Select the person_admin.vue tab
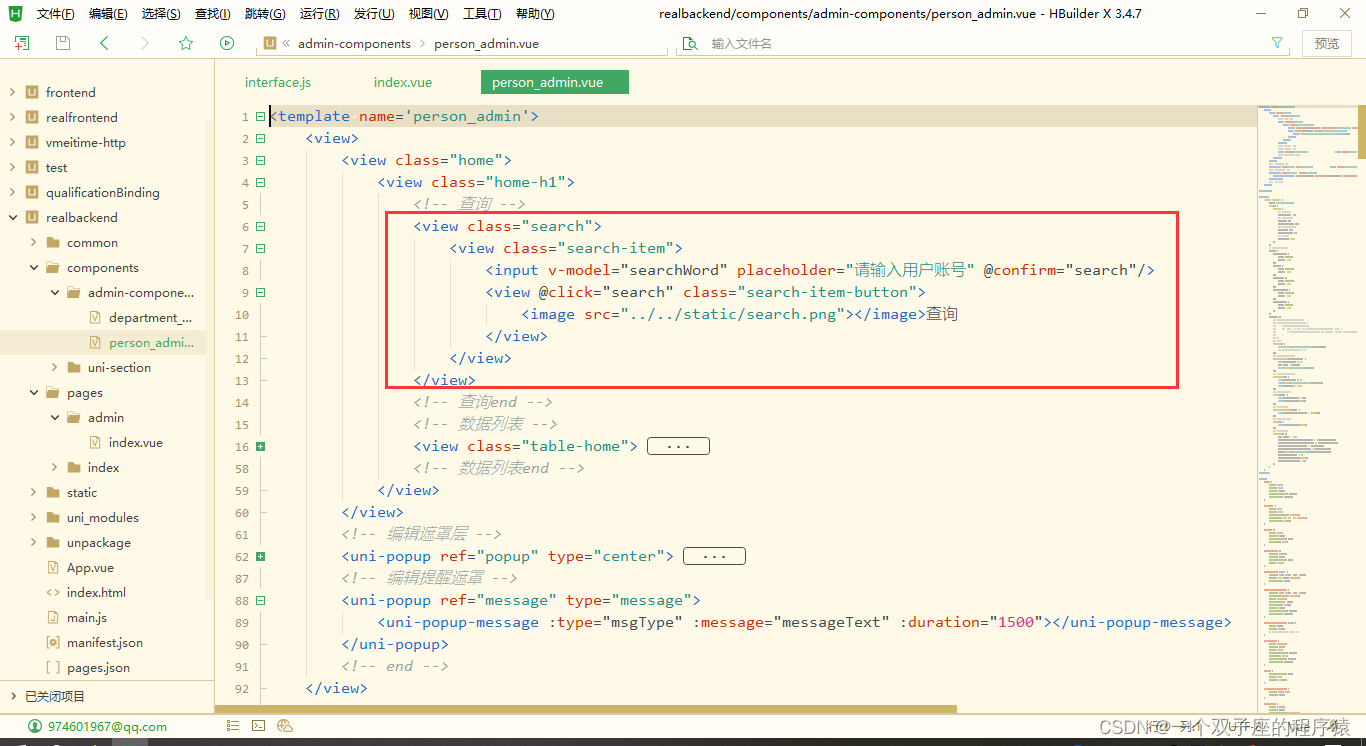This screenshot has width=1366, height=746. [x=554, y=82]
